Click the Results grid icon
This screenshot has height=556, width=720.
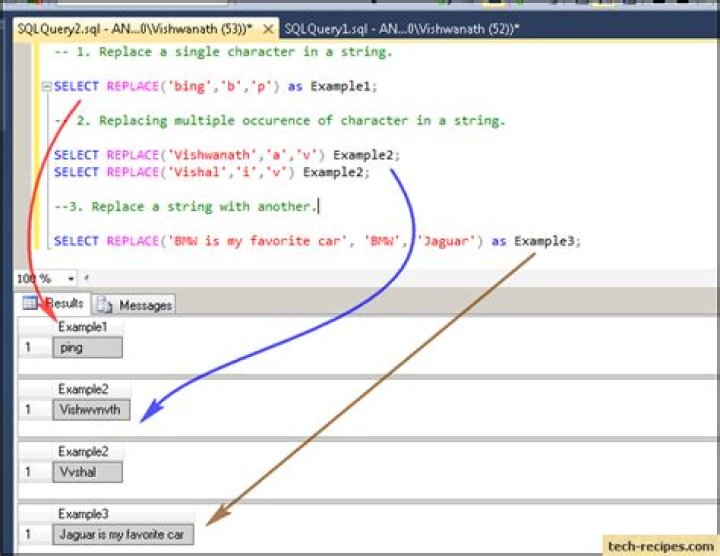30,303
